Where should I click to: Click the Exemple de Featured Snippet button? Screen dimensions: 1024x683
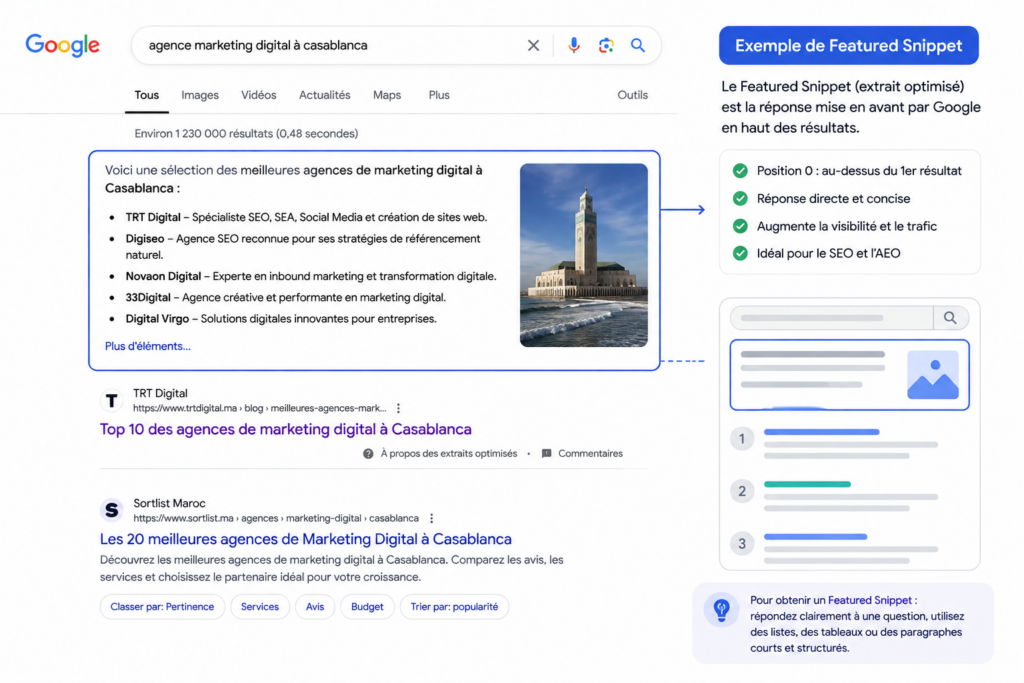[848, 45]
